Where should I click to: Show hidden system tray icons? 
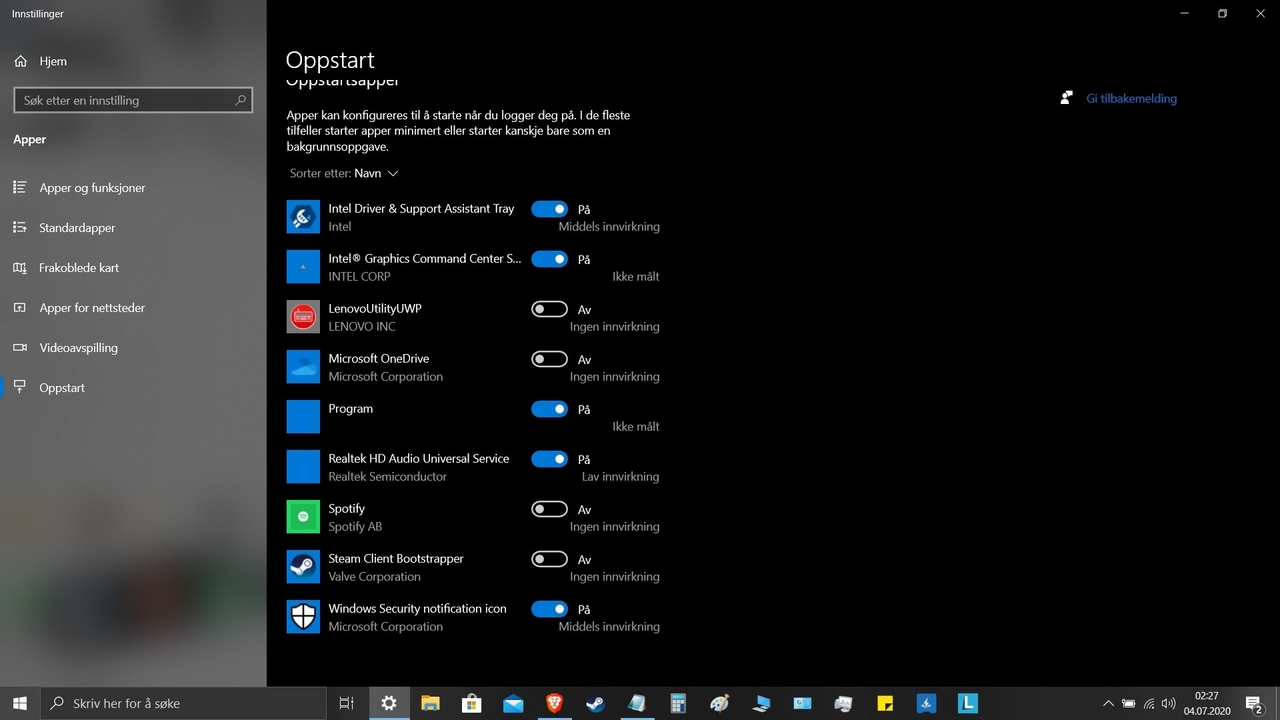coord(1108,703)
